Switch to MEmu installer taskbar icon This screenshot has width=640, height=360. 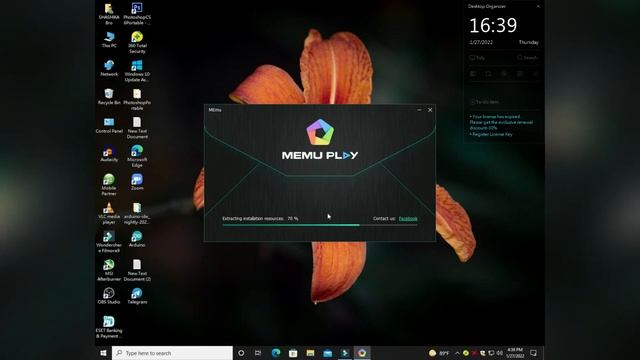pos(362,353)
